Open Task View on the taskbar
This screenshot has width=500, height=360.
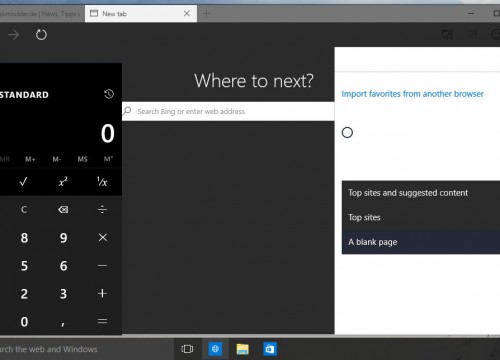[187, 349]
